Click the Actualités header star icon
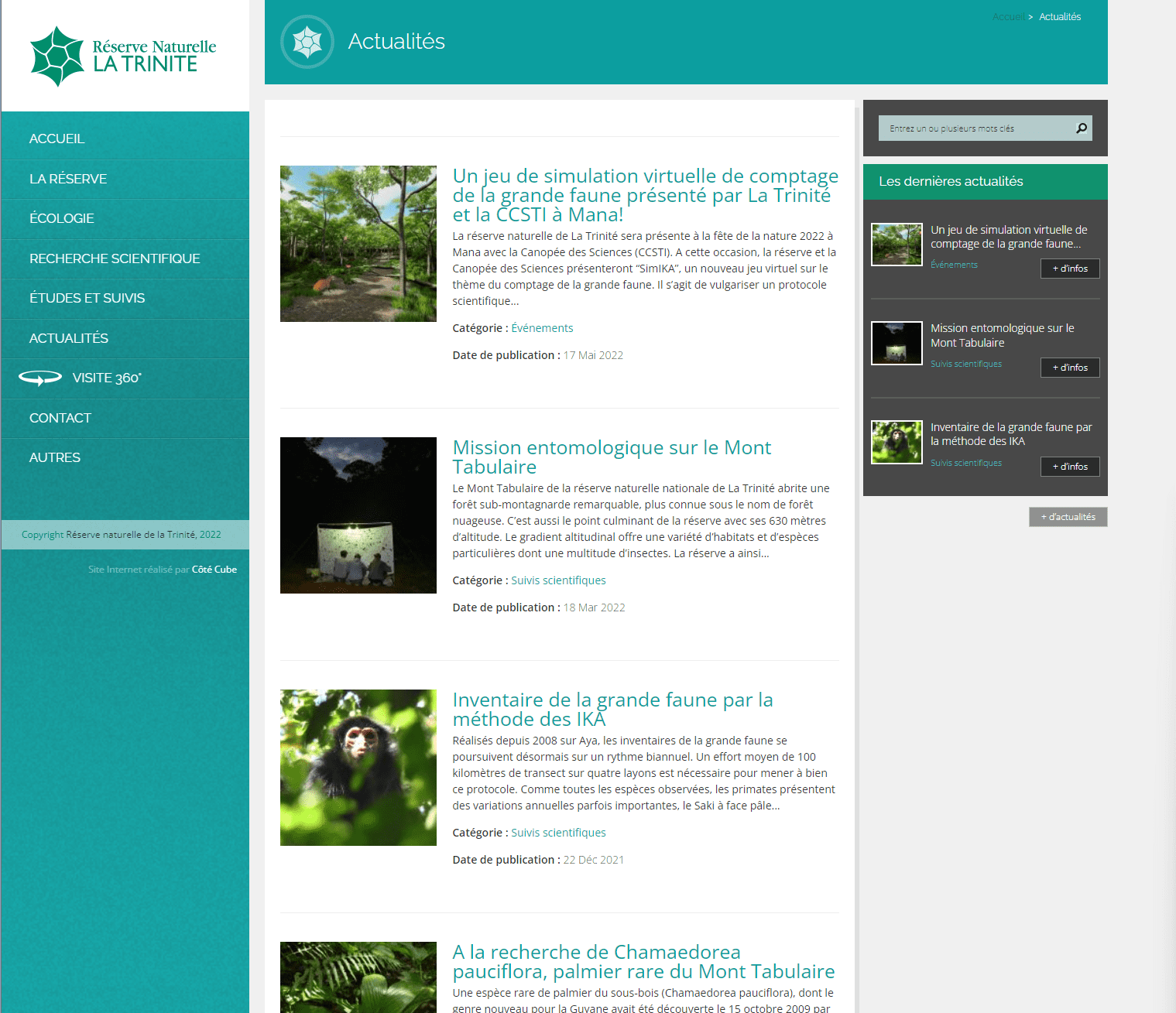1176x1013 pixels. pos(307,42)
